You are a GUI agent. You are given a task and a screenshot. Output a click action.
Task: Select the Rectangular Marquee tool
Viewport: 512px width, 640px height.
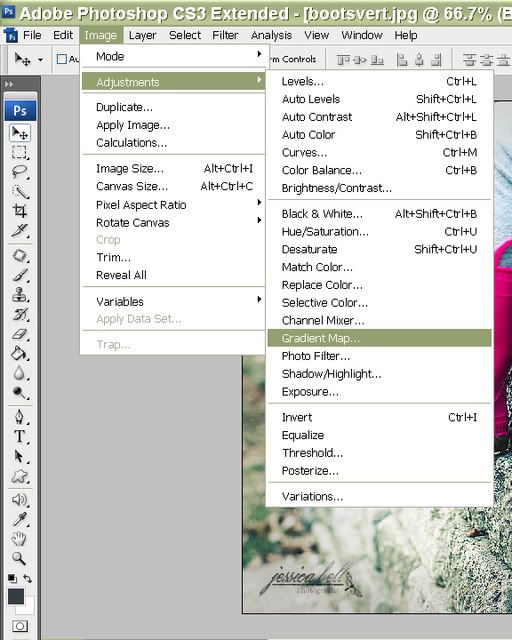click(20, 153)
